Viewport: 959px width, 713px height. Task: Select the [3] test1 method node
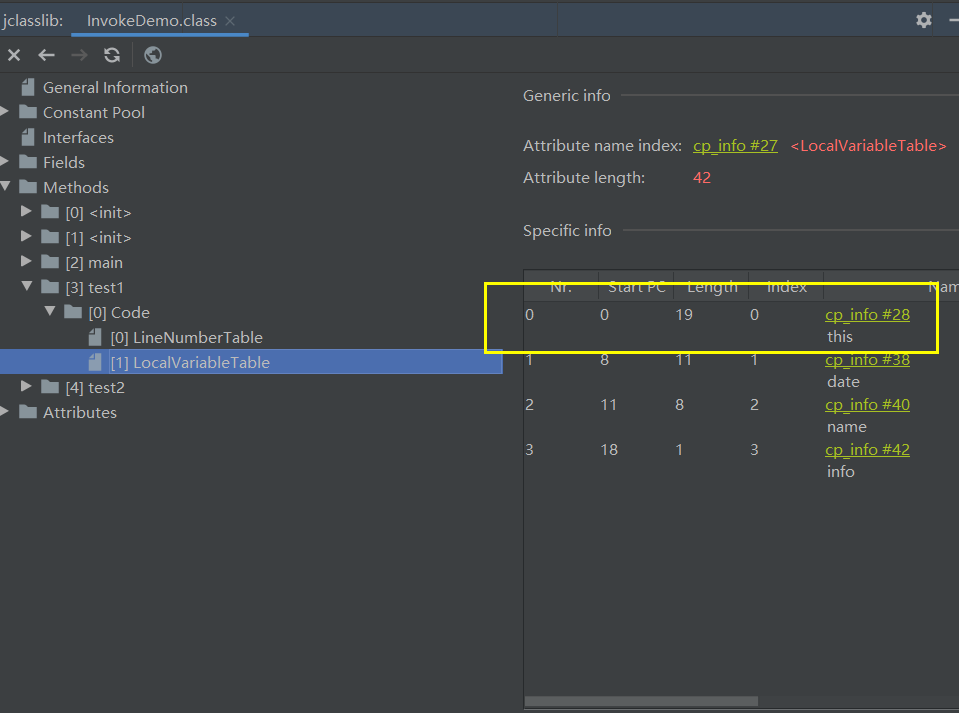point(94,287)
